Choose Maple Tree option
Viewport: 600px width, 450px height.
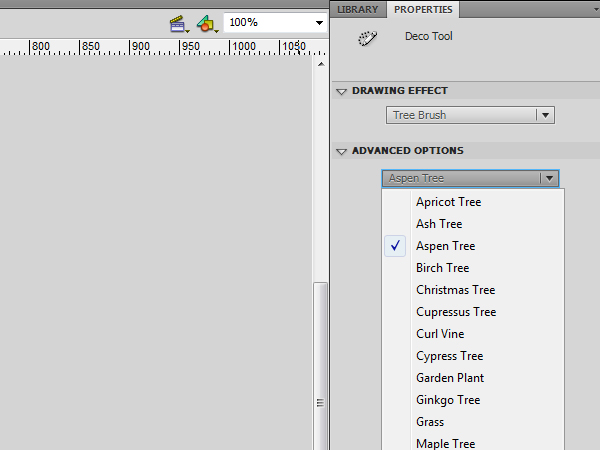click(473, 443)
